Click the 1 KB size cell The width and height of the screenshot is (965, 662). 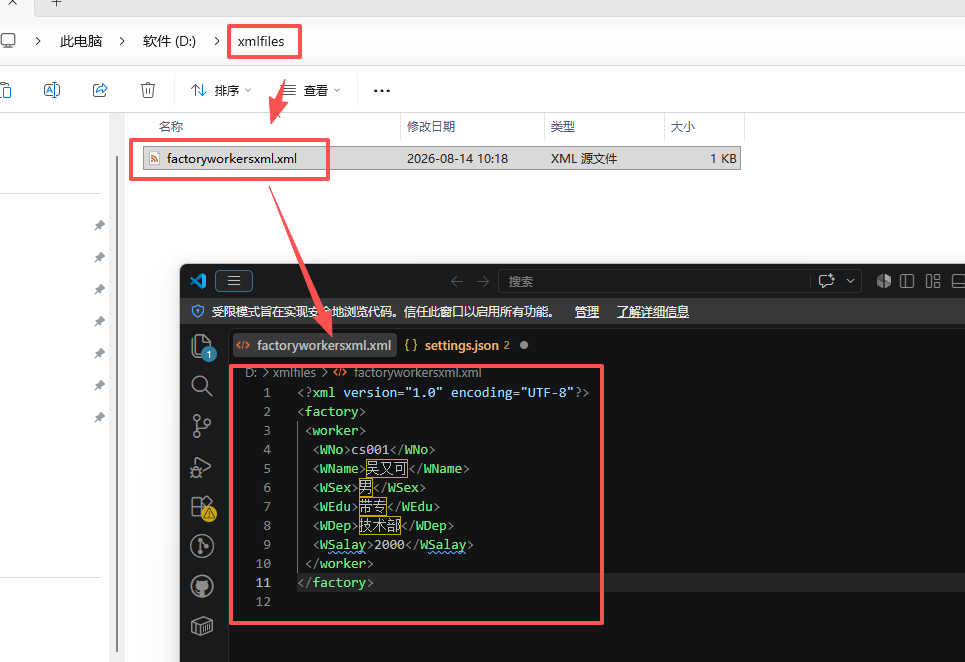tap(723, 158)
